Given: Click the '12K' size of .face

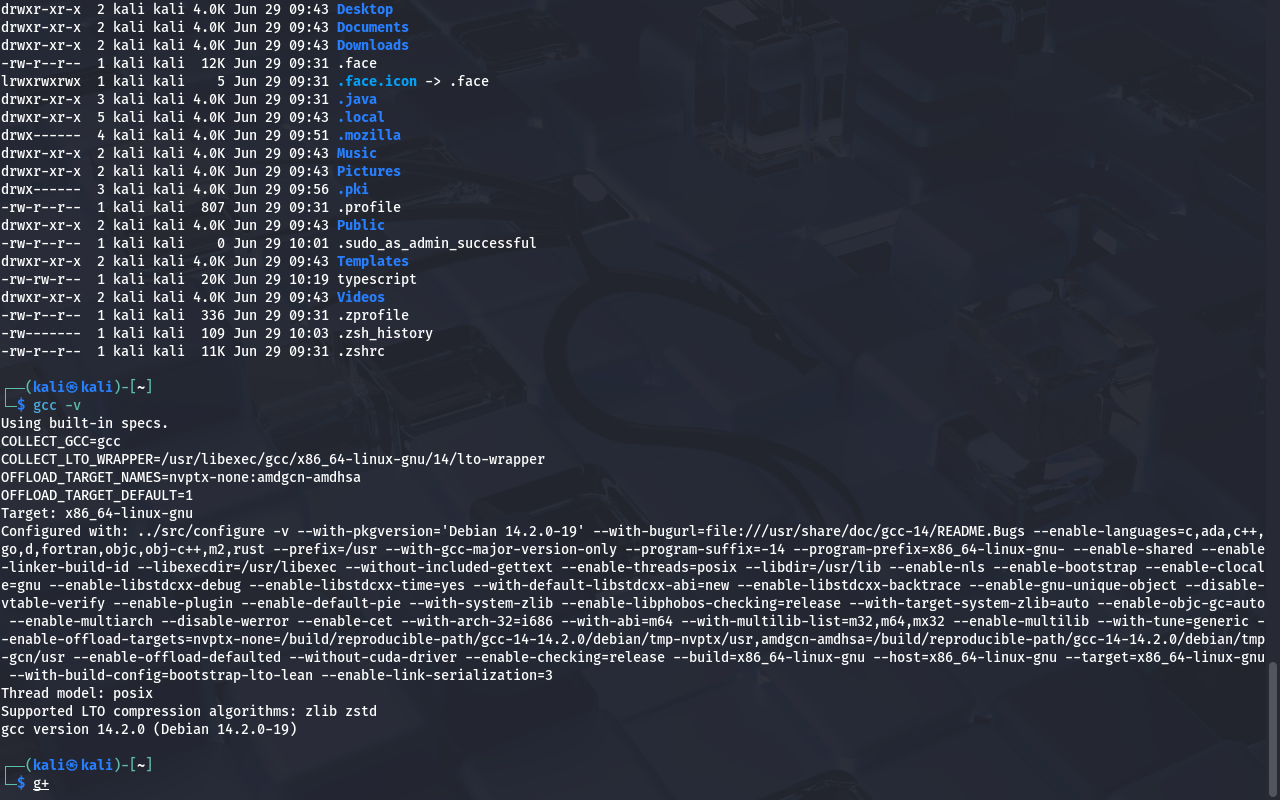Looking at the screenshot, I should (213, 63).
